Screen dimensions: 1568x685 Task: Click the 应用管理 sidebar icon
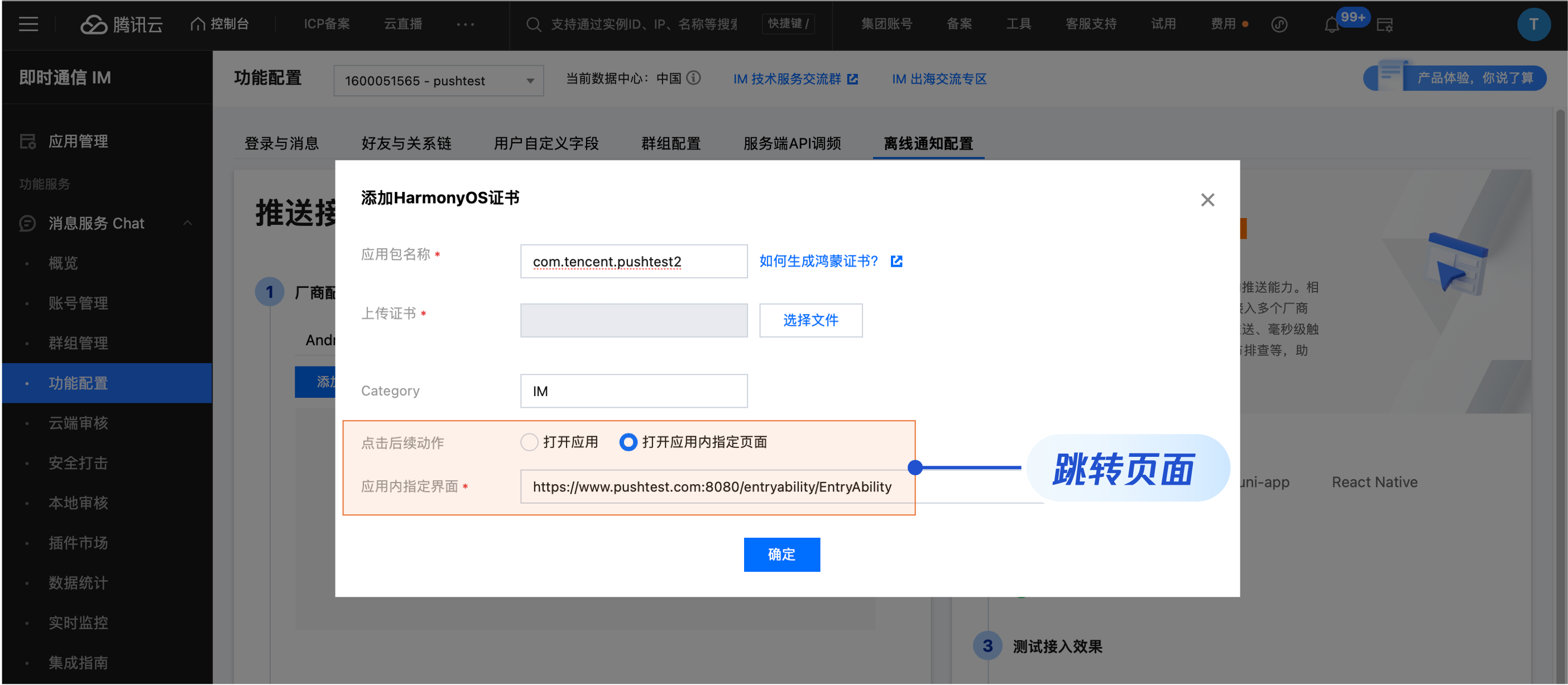[x=27, y=141]
